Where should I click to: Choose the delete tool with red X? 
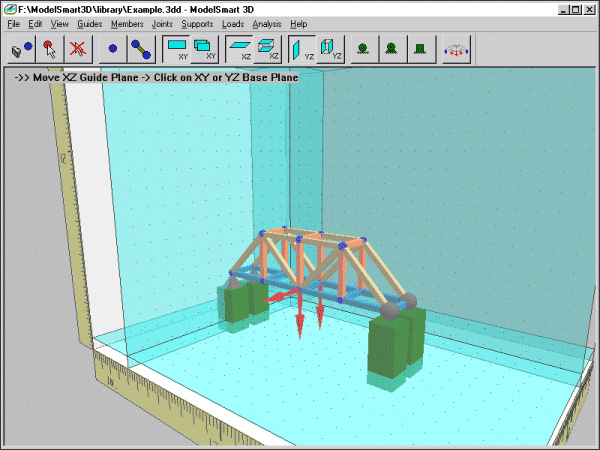[x=78, y=49]
